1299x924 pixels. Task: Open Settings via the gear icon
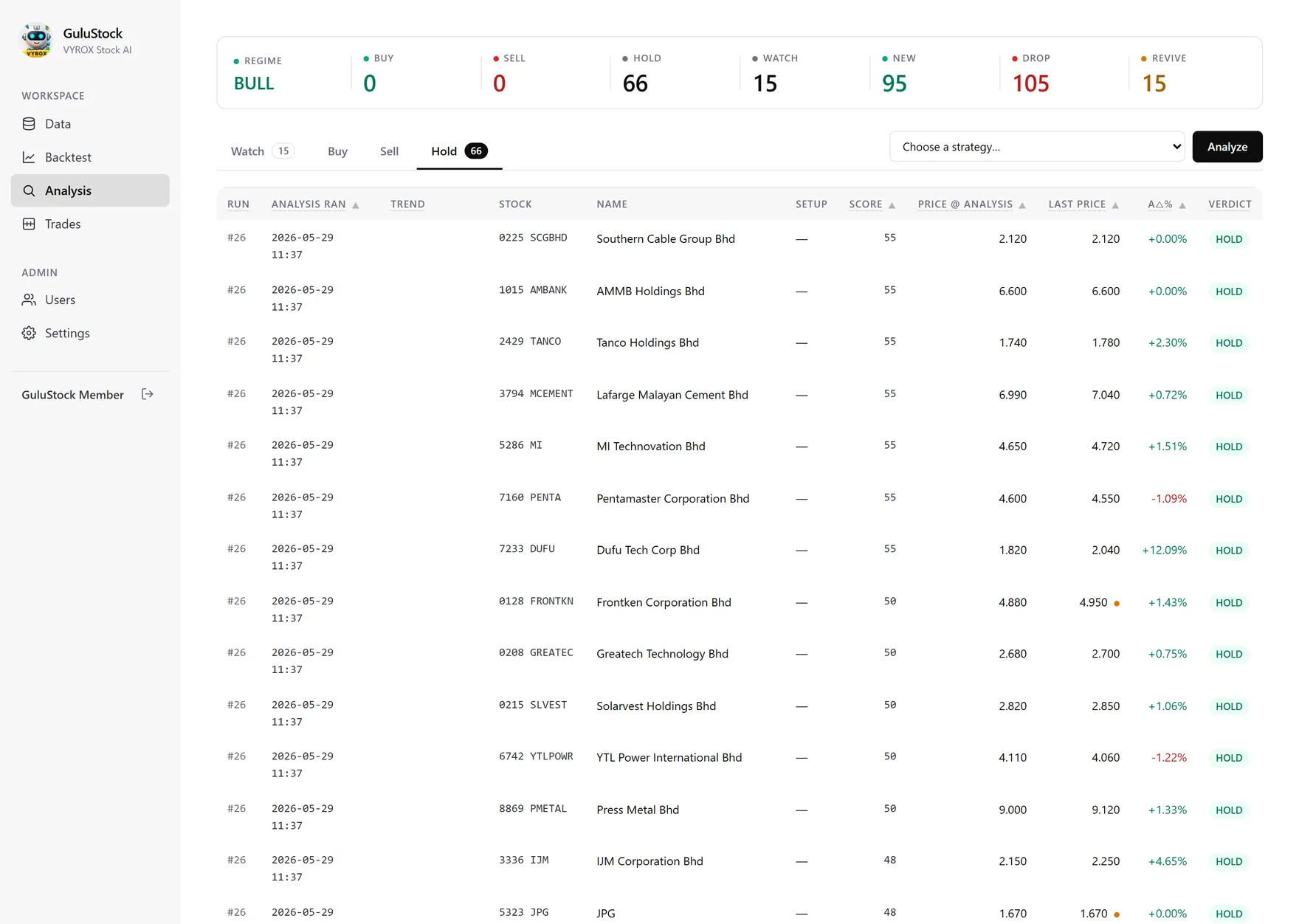pyautogui.click(x=29, y=333)
